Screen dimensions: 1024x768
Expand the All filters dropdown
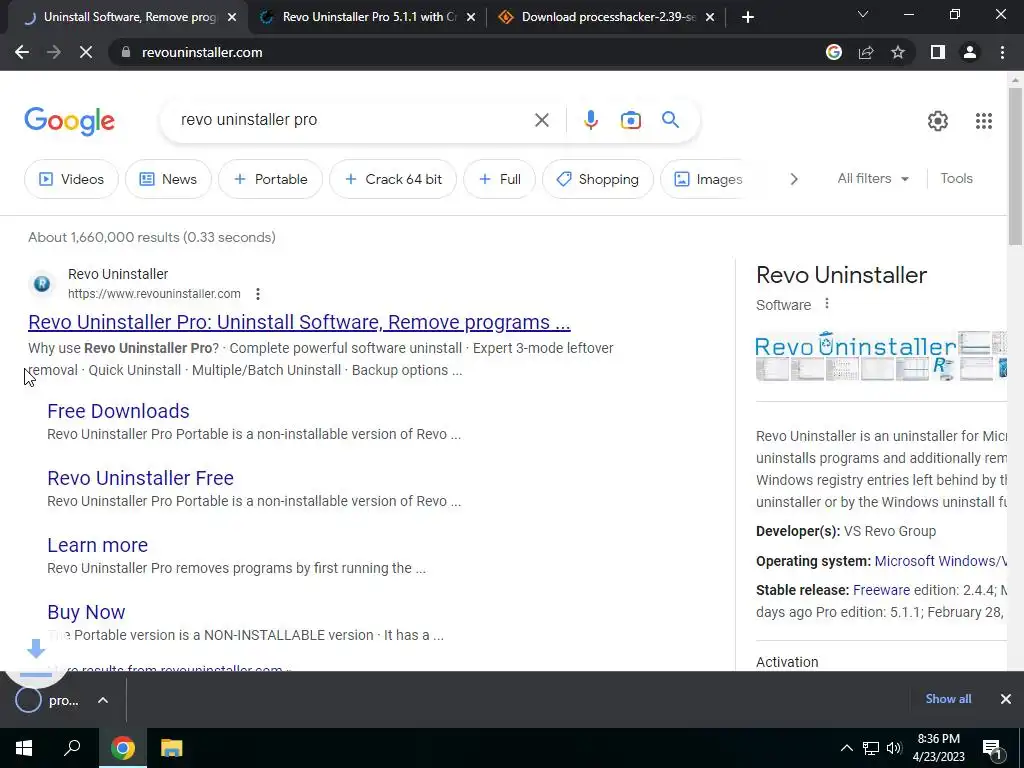coord(873,178)
